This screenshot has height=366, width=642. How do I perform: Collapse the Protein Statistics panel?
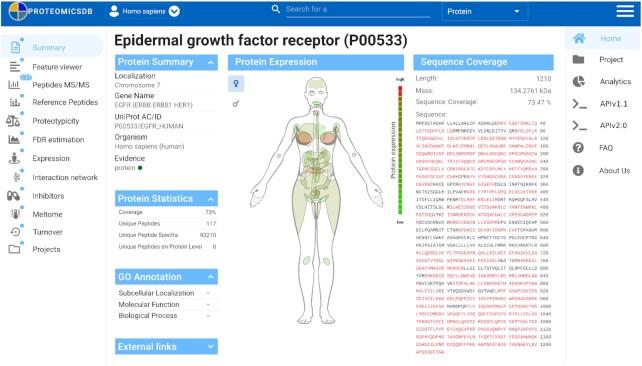pyautogui.click(x=210, y=199)
